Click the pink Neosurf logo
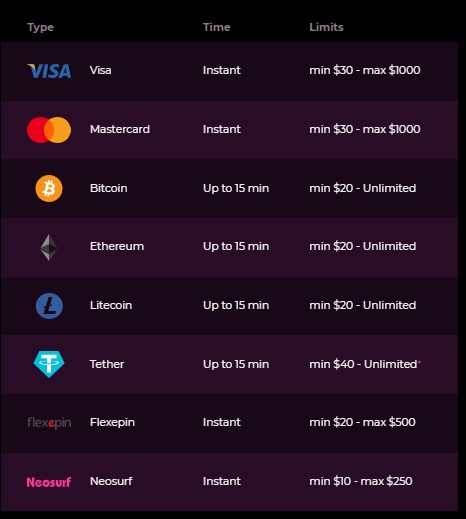 coord(49,482)
